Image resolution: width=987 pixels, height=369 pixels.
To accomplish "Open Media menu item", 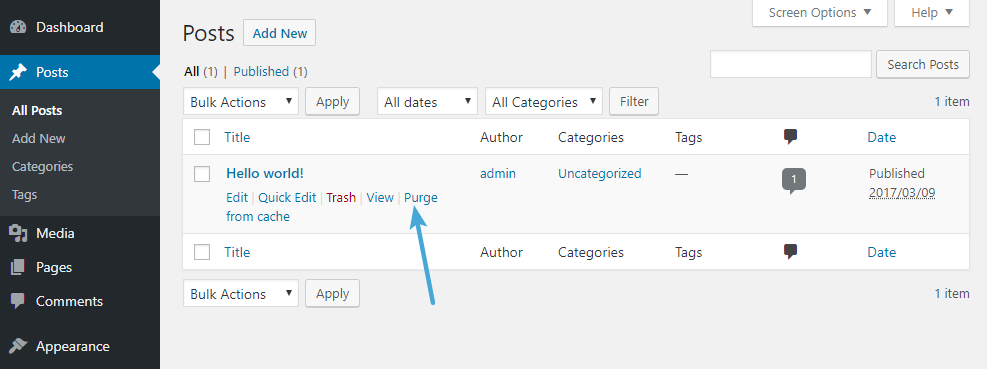I will pos(80,234).
